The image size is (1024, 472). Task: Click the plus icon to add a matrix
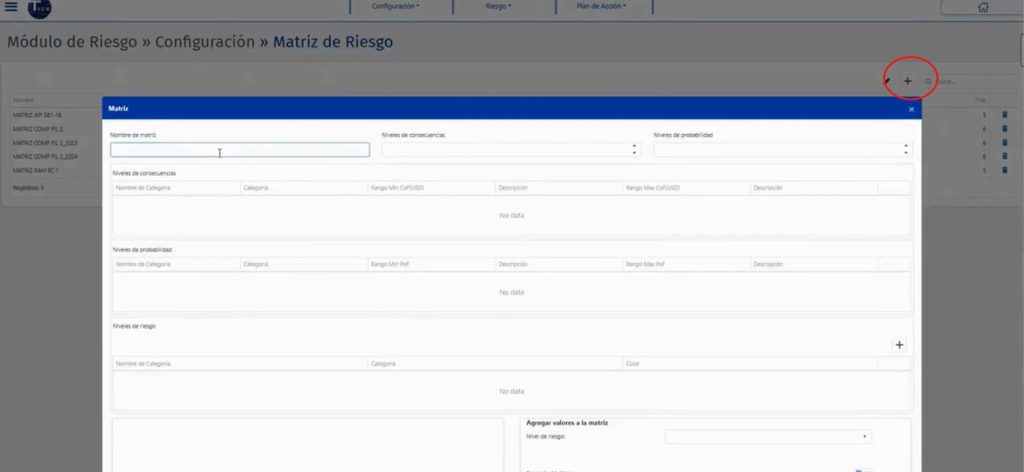click(x=908, y=81)
